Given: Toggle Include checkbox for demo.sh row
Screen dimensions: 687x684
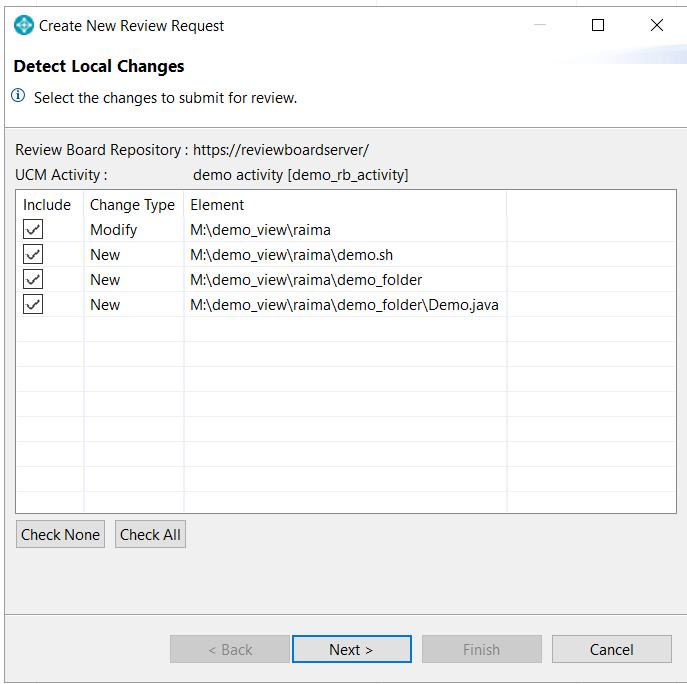Looking at the screenshot, I should pos(33,254).
